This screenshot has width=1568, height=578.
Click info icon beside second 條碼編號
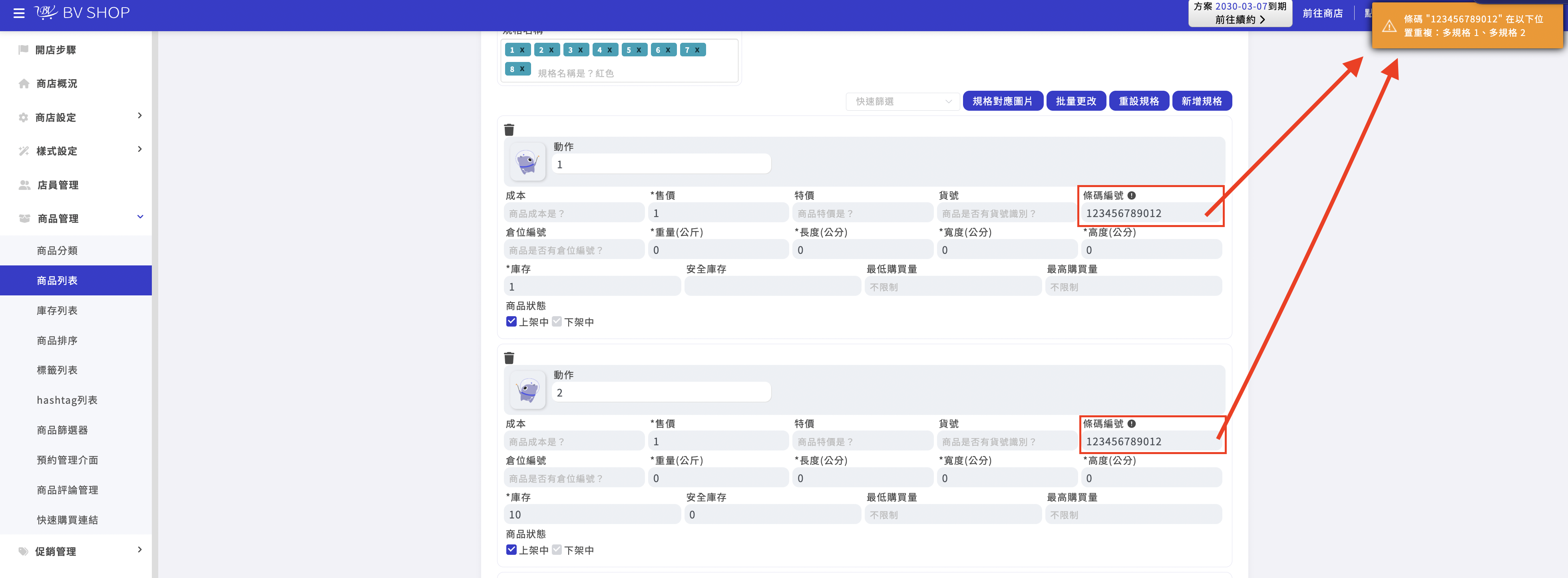coord(1132,424)
